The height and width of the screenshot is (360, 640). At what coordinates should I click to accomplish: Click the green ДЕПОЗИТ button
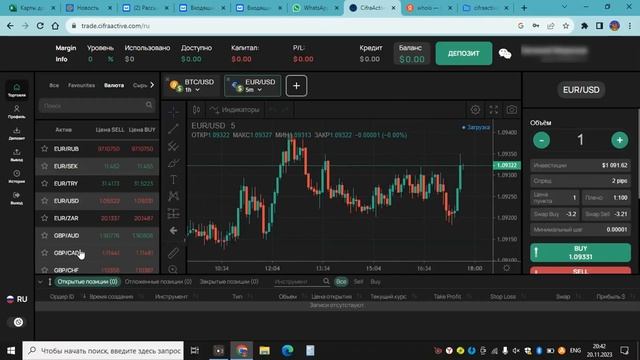click(464, 53)
